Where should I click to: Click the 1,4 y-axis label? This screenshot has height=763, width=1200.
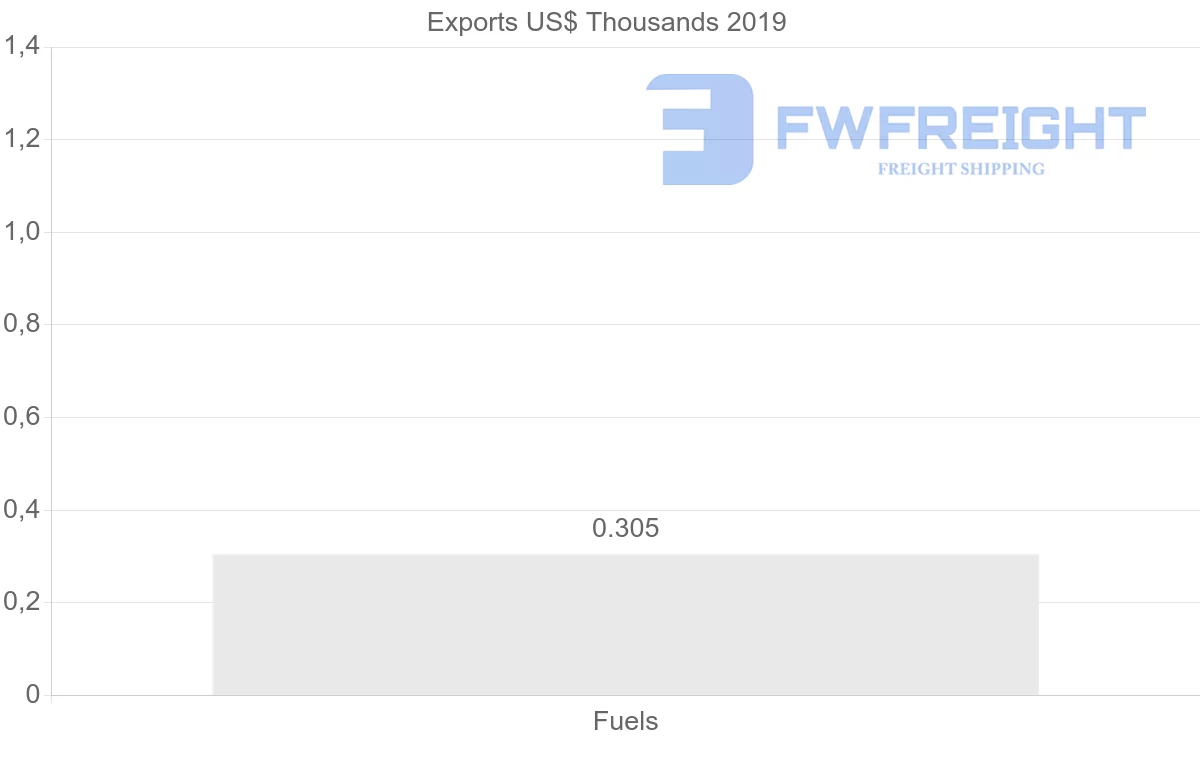[x=21, y=47]
